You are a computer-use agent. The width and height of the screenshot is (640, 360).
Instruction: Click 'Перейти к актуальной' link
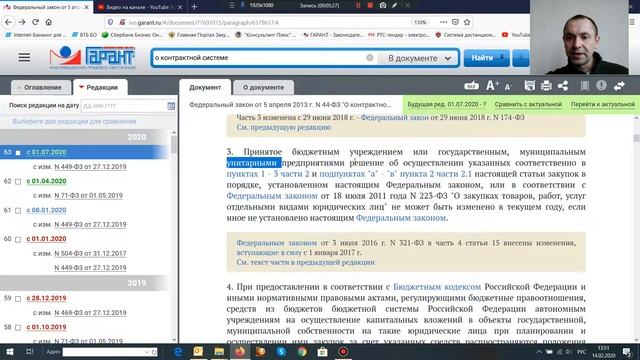pos(602,104)
